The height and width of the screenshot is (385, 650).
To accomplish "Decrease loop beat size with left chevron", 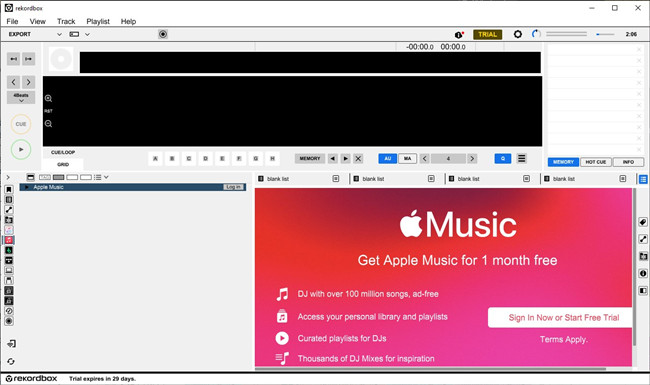I will [x=424, y=158].
